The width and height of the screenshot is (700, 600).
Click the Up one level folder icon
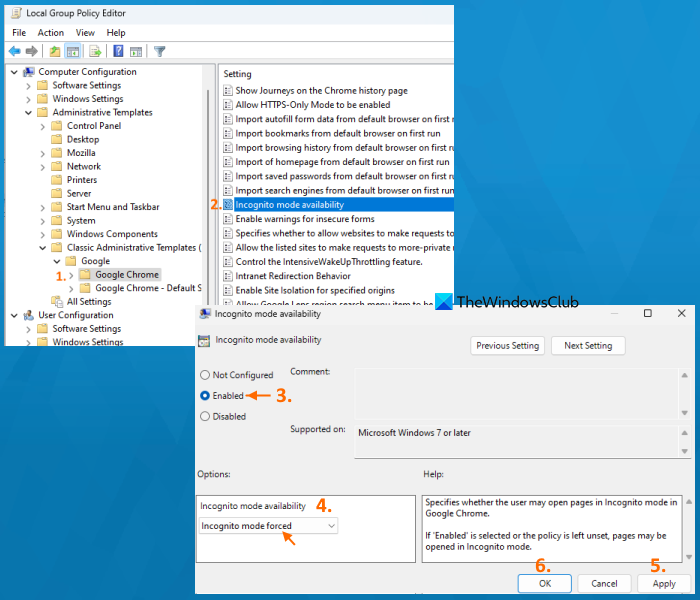pyautogui.click(x=54, y=51)
